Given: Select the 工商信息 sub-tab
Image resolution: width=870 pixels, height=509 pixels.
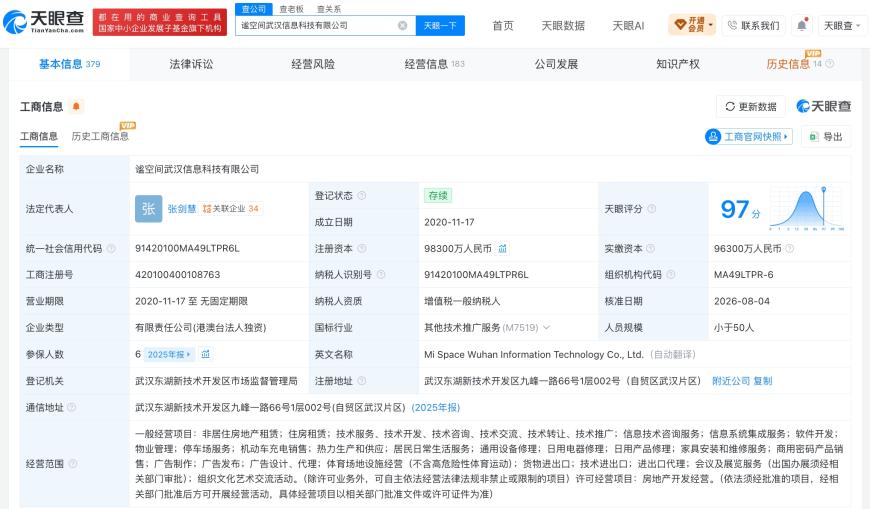Looking at the screenshot, I should point(39,136).
